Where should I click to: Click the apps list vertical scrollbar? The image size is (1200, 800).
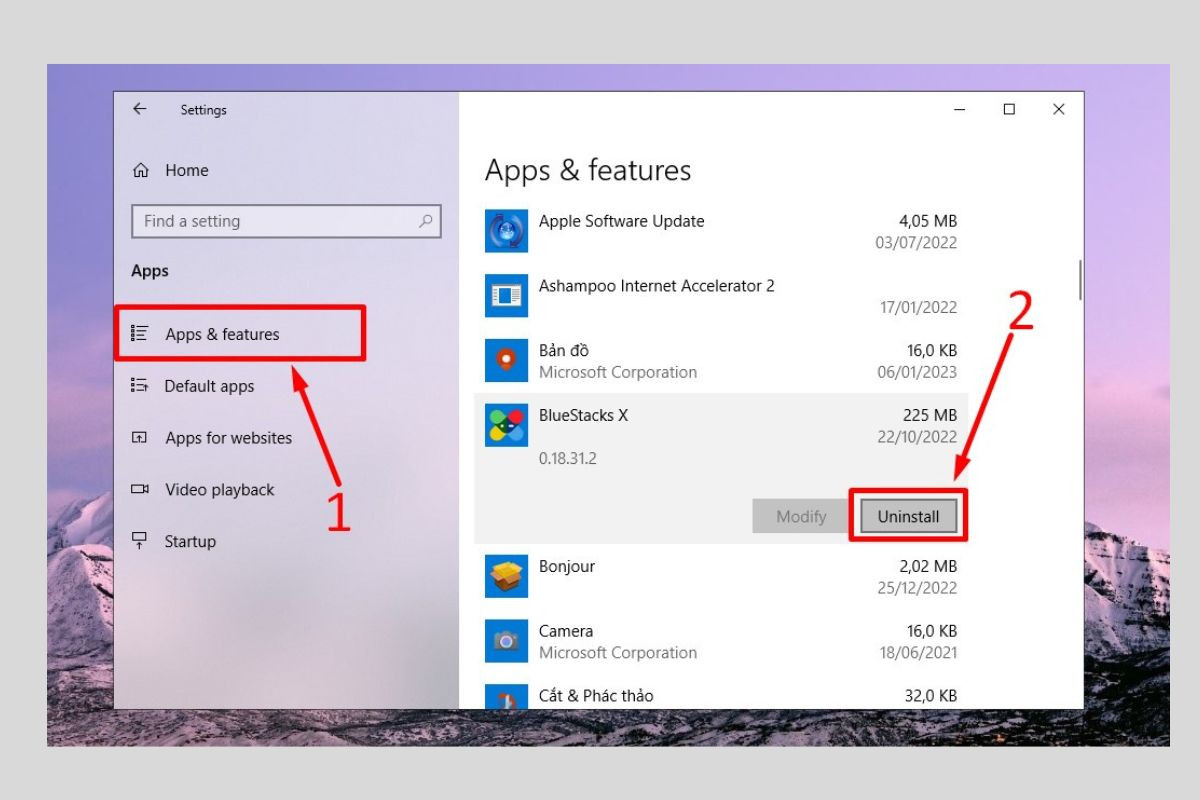point(1080,280)
